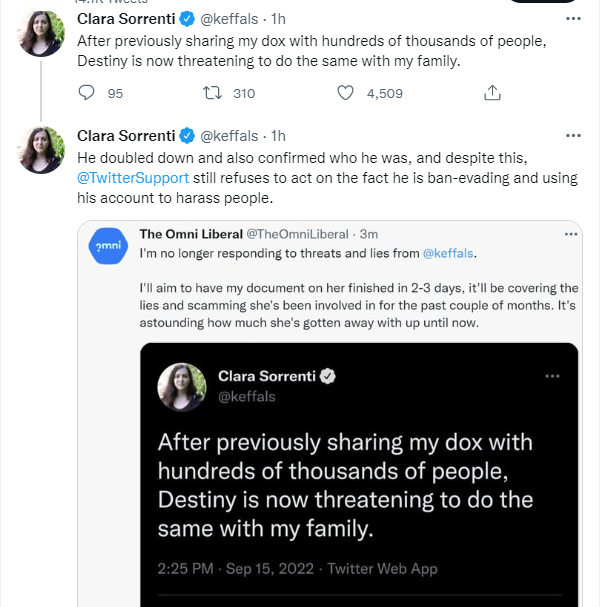Share the first tweet via share icon
The width and height of the screenshot is (615, 607).
(x=491, y=93)
